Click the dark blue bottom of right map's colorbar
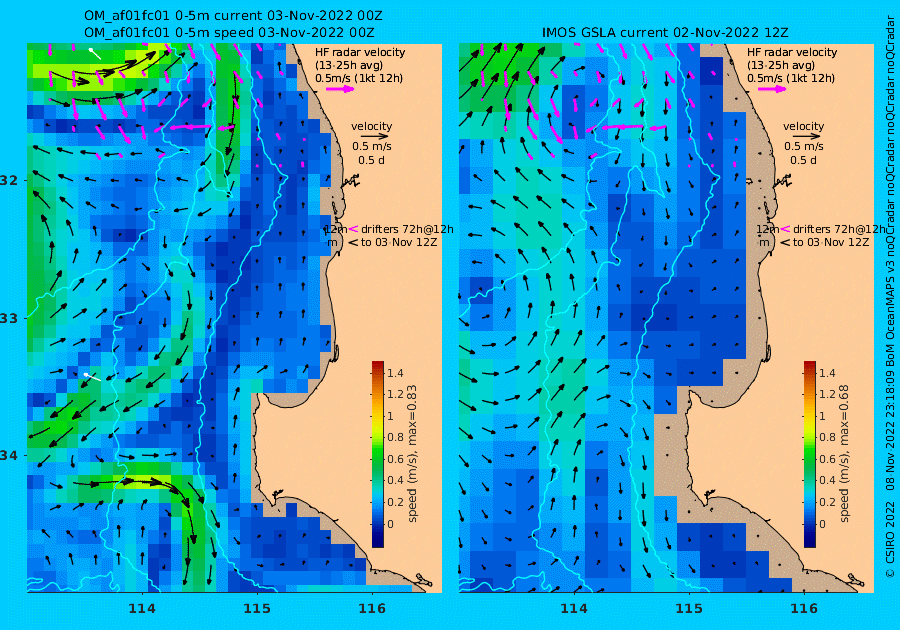 point(809,541)
